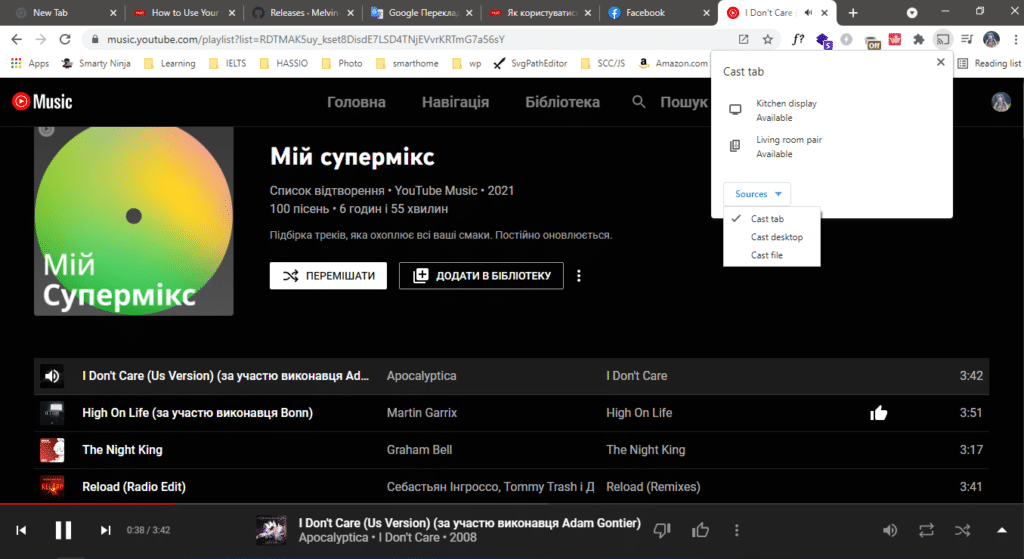Go back to previous page
The height and width of the screenshot is (559, 1024).
pos(17,39)
